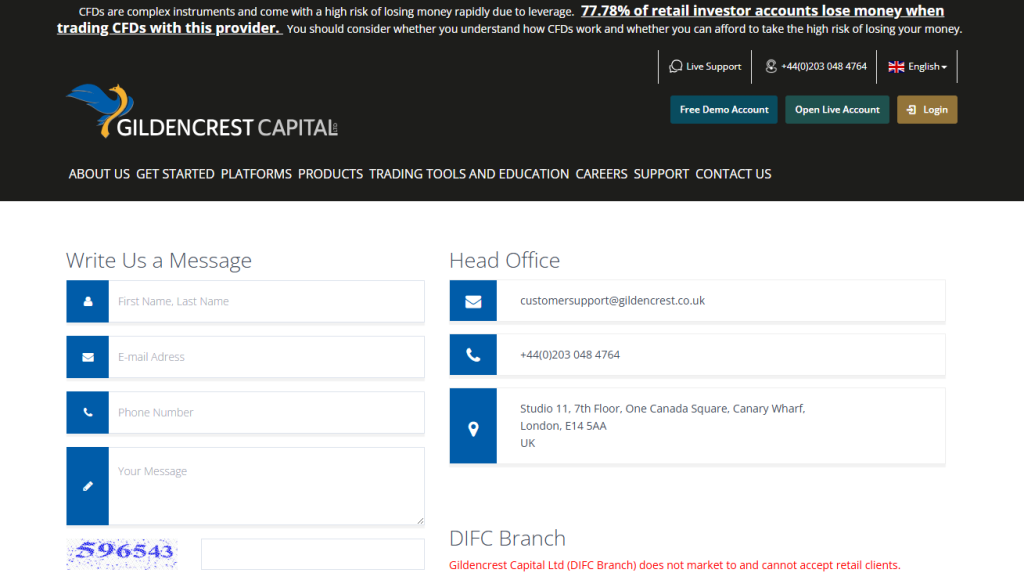
Task: Click the Open Live Account button
Action: [x=837, y=110]
